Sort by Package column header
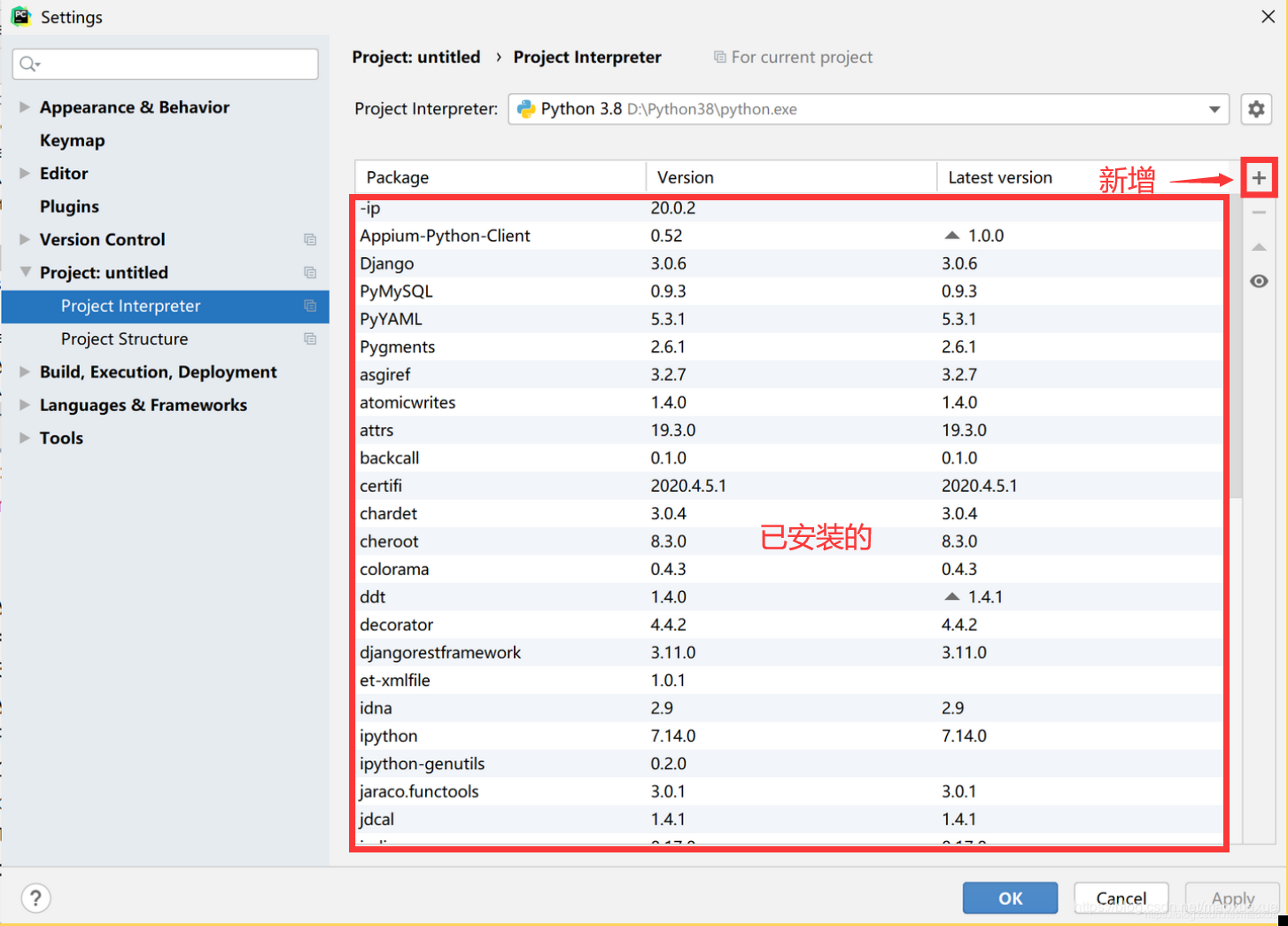 (x=500, y=177)
